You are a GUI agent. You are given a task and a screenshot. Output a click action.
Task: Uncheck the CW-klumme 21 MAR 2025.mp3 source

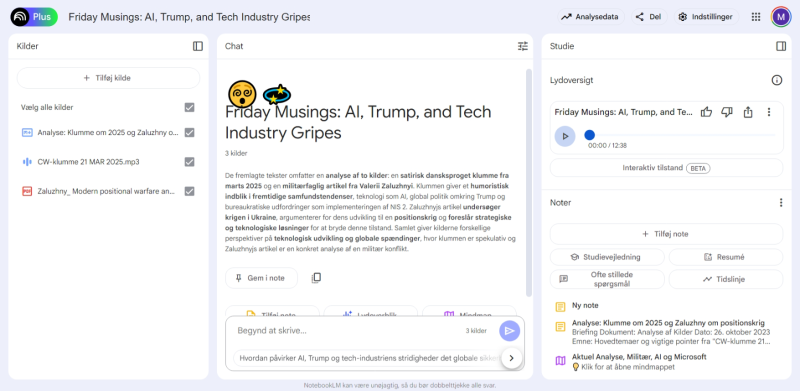coord(189,162)
